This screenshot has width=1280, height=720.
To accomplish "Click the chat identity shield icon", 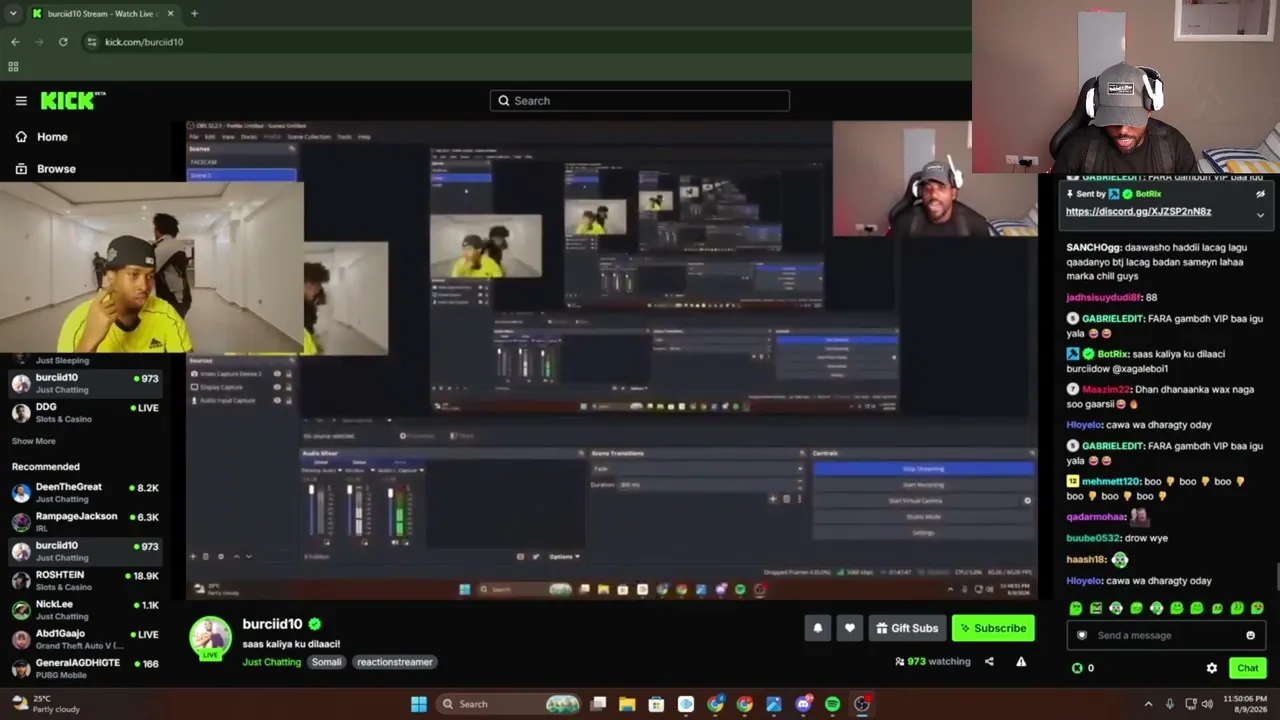I will coord(1081,635).
